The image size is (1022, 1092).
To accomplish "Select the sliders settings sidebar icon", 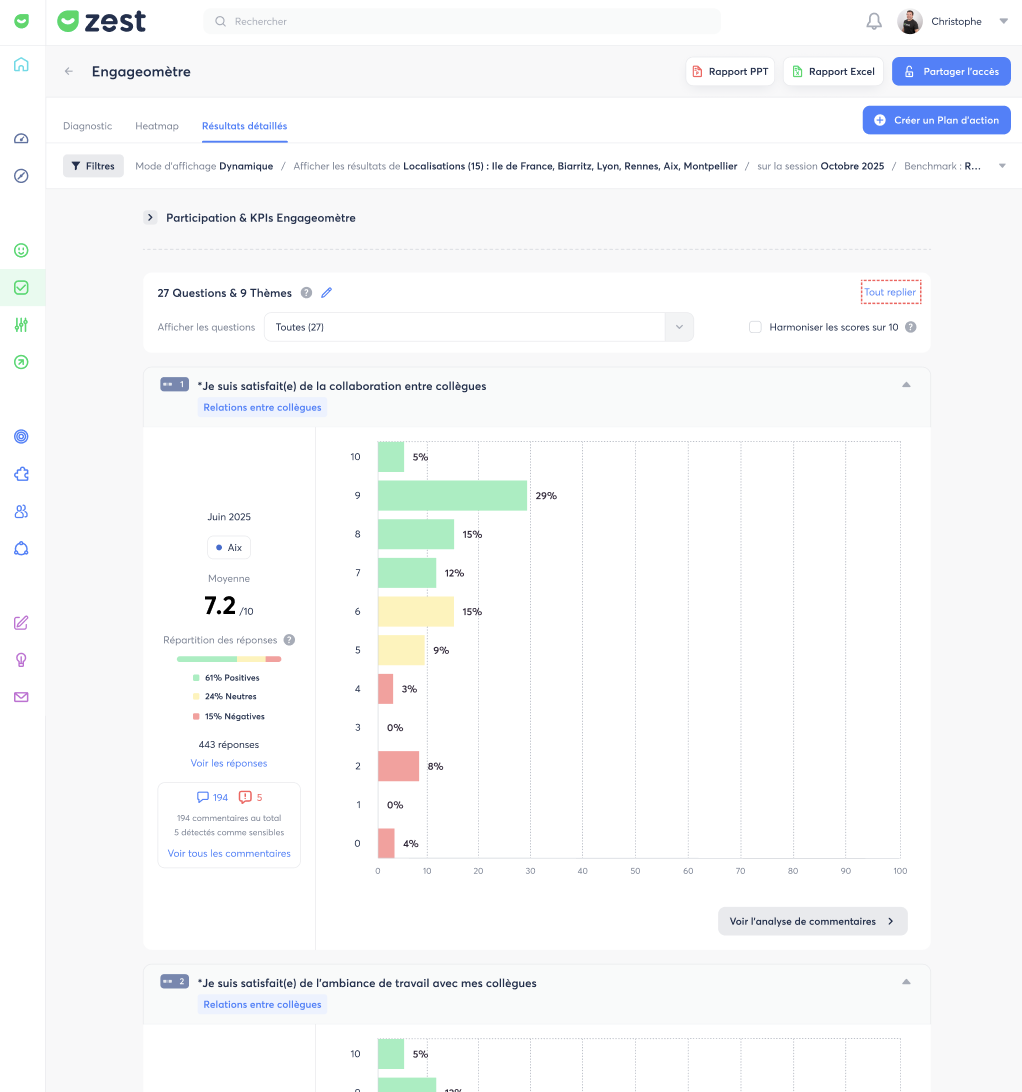I will pos(22,325).
